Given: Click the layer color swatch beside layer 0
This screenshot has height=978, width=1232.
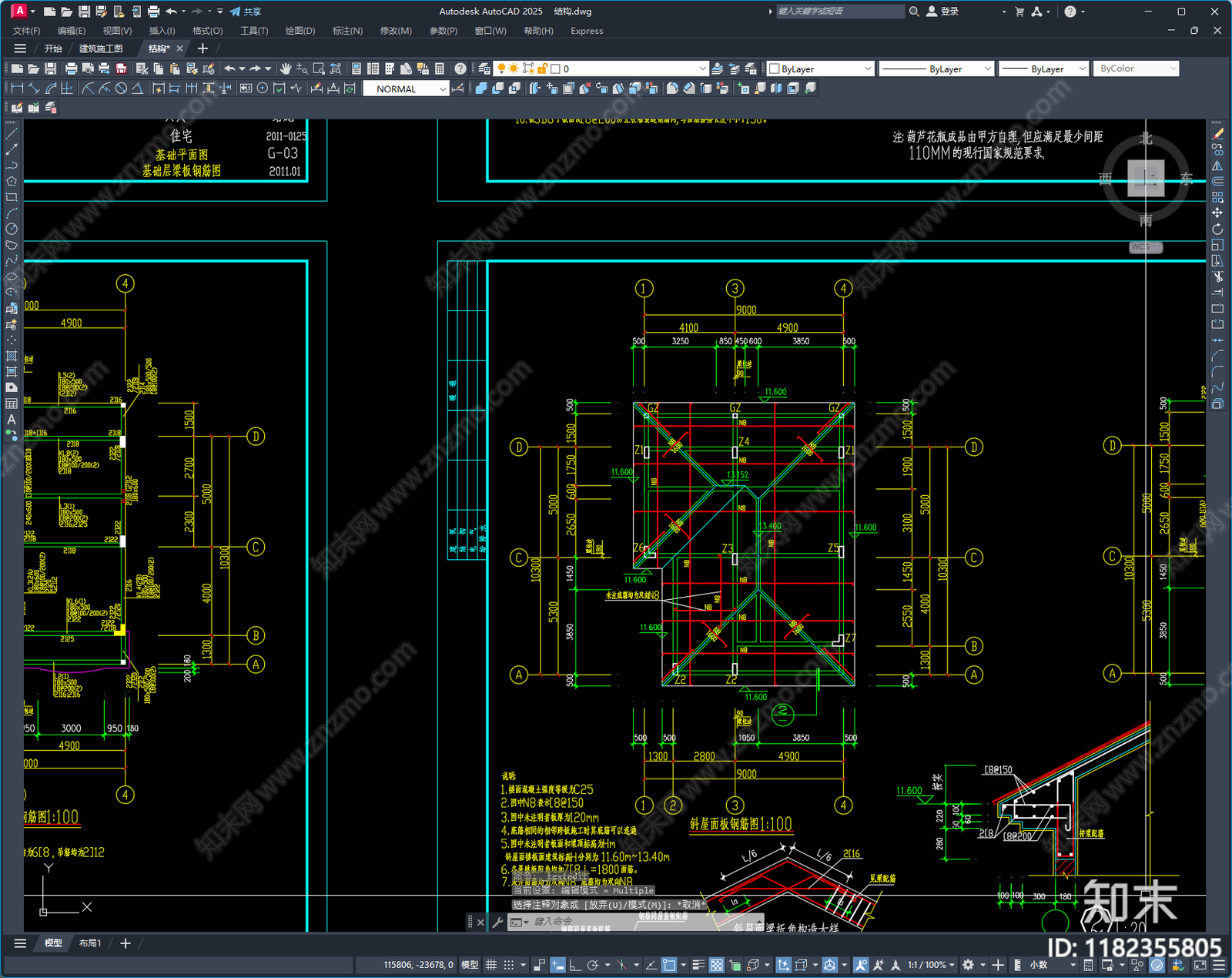Looking at the screenshot, I should pos(555,69).
